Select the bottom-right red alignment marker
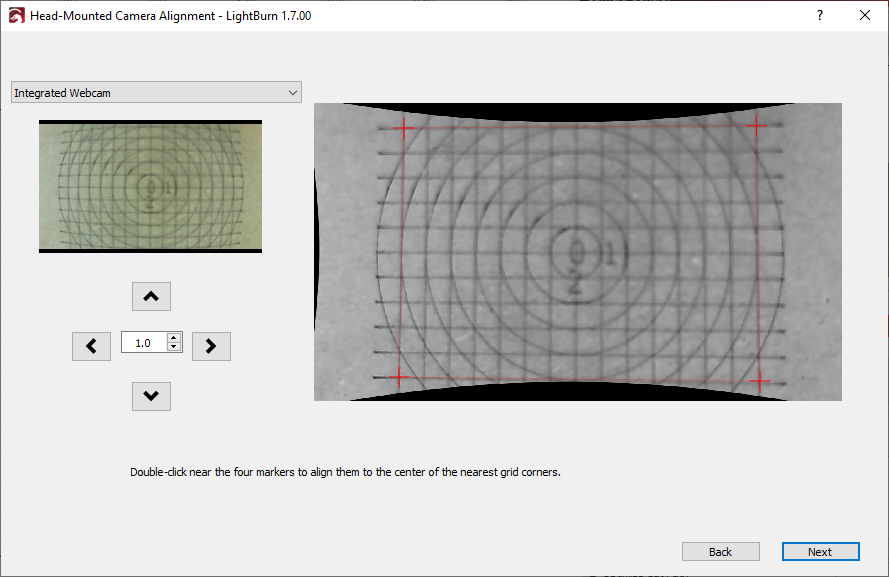Image resolution: width=889 pixels, height=577 pixels. [759, 381]
